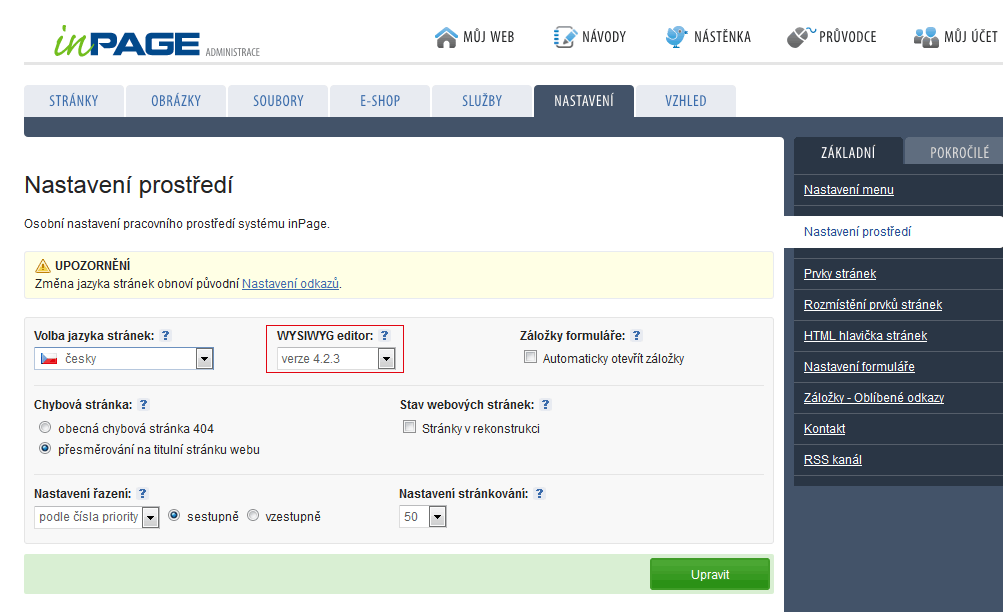Switch to the Vzhled tab
Screen dimensions: 1003x612
pyautogui.click(x=685, y=101)
